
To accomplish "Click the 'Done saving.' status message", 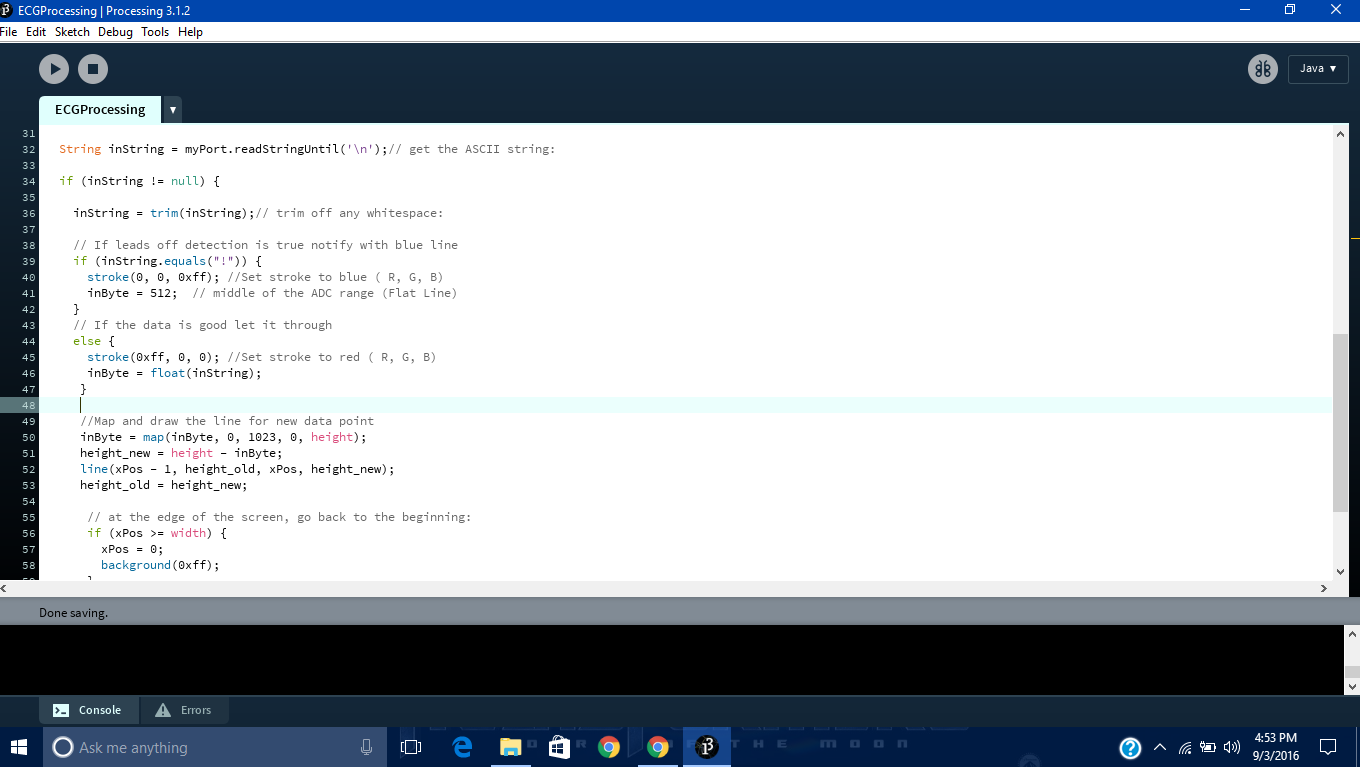I will click(x=73, y=613).
